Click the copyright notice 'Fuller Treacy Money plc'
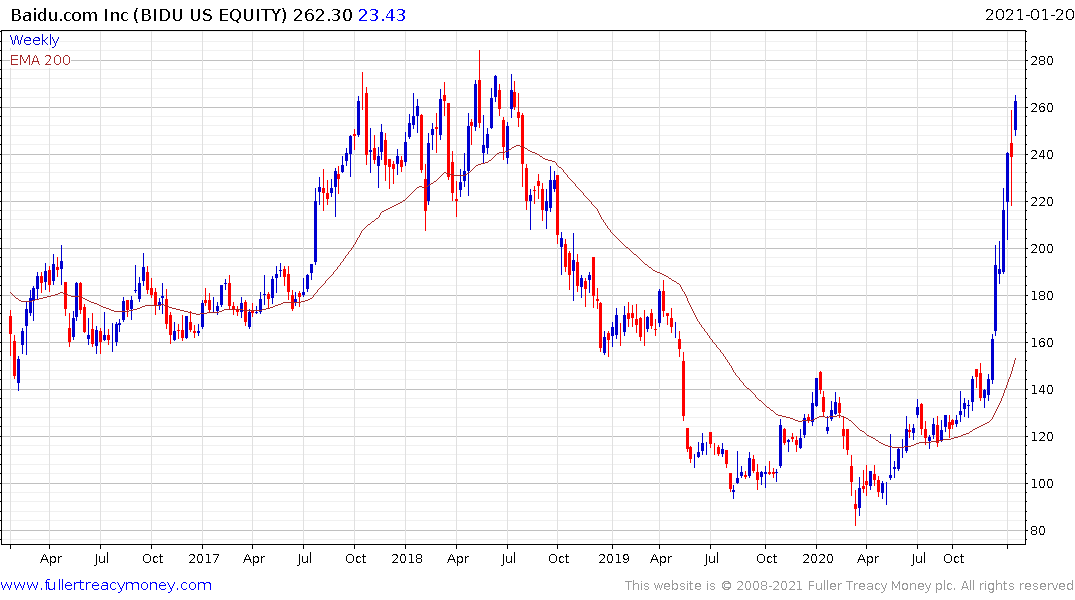Image resolution: width=1075 pixels, height=600 pixels. point(881,586)
